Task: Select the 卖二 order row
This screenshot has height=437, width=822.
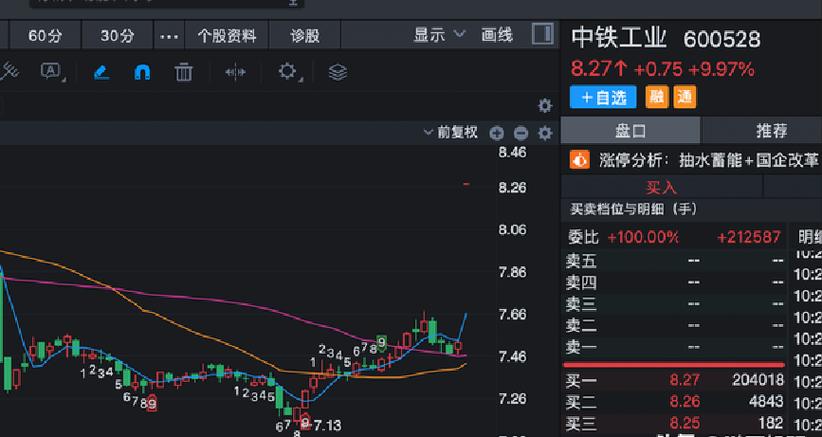Action: pyautogui.click(x=675, y=325)
